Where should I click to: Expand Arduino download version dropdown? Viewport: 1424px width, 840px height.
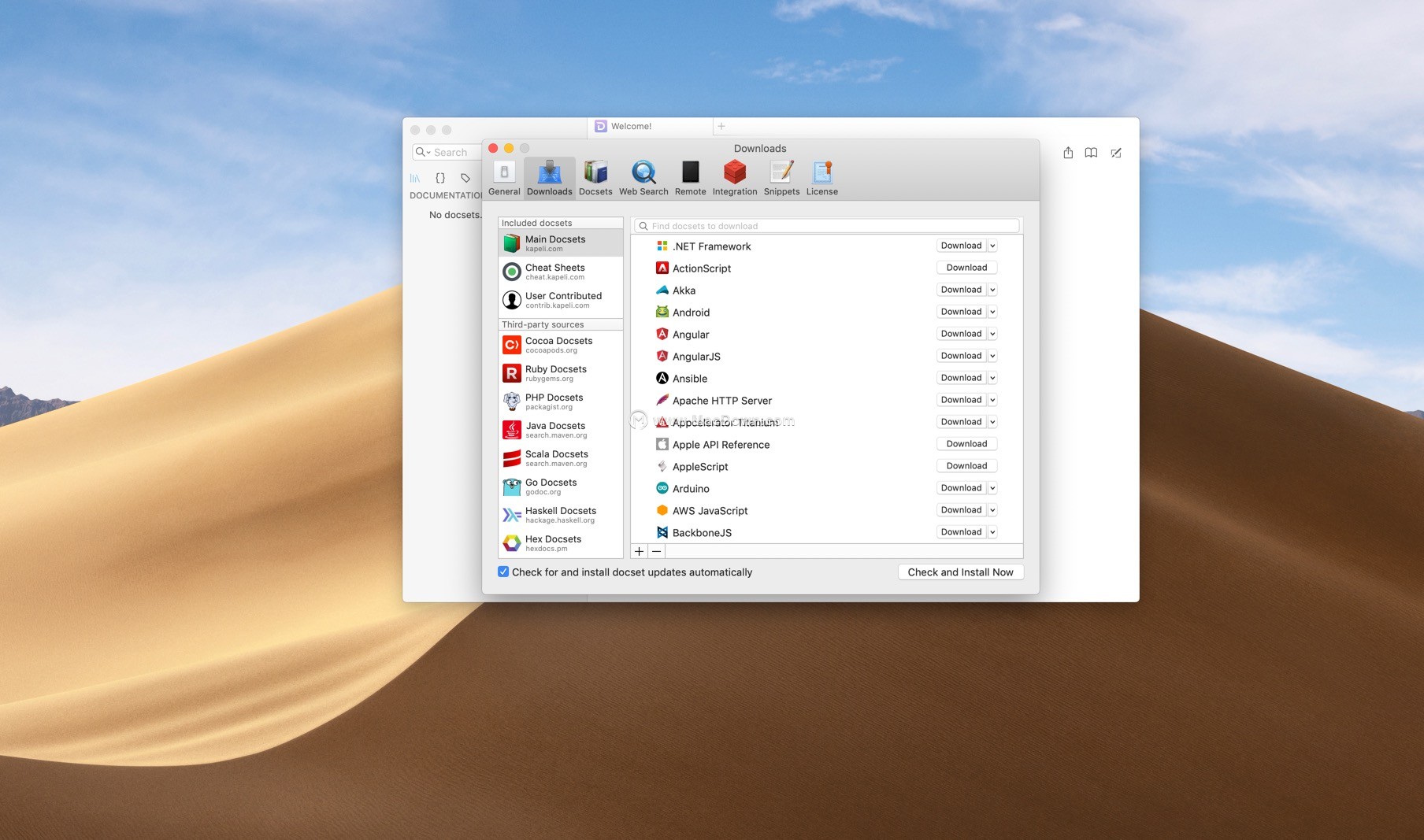point(992,488)
